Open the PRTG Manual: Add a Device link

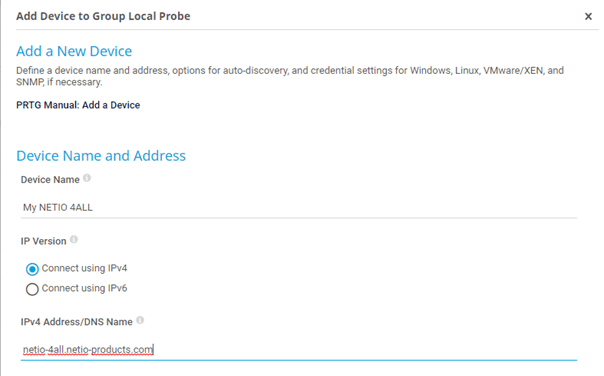click(x=78, y=105)
